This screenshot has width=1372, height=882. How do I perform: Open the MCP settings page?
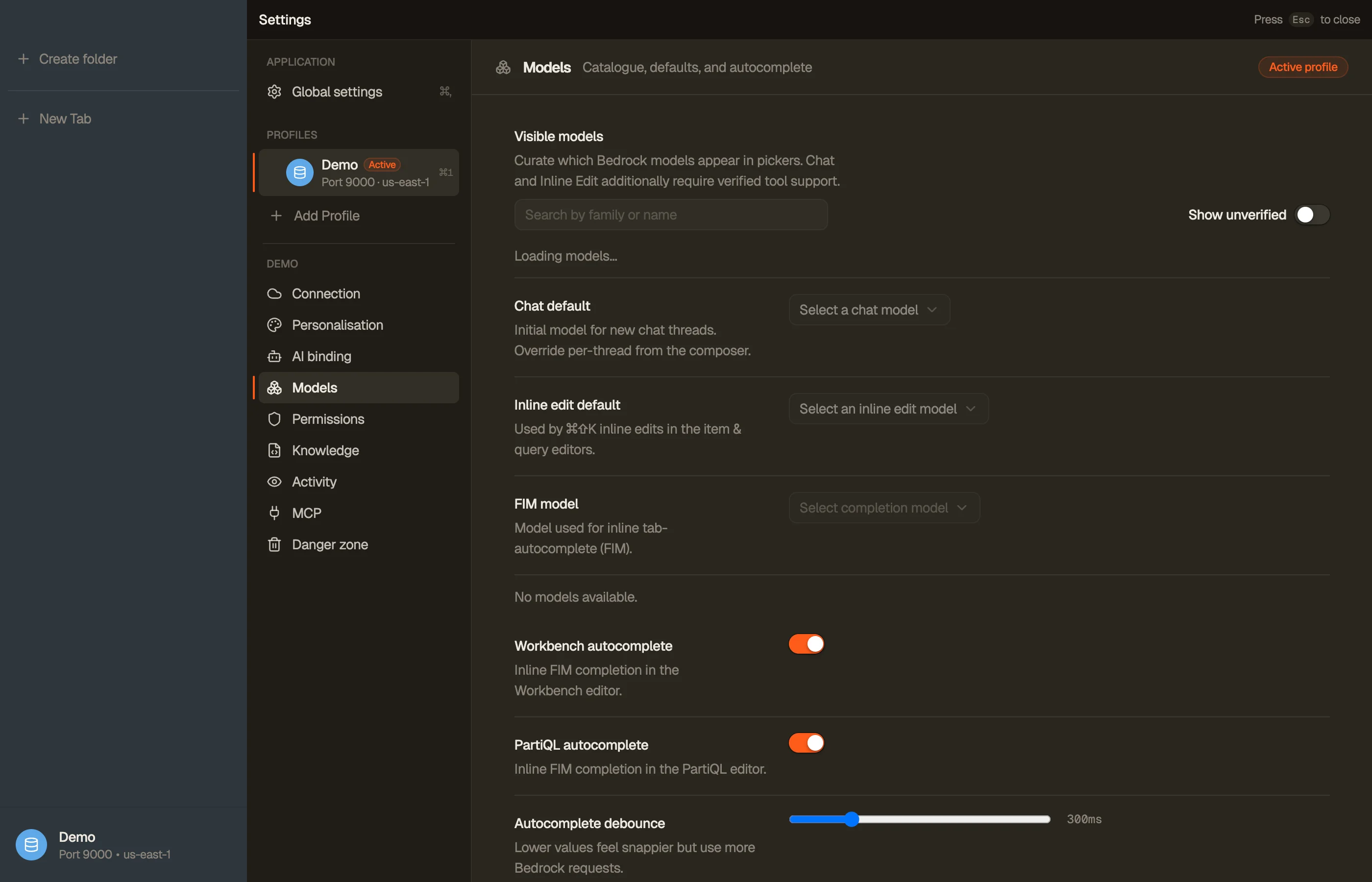359,513
